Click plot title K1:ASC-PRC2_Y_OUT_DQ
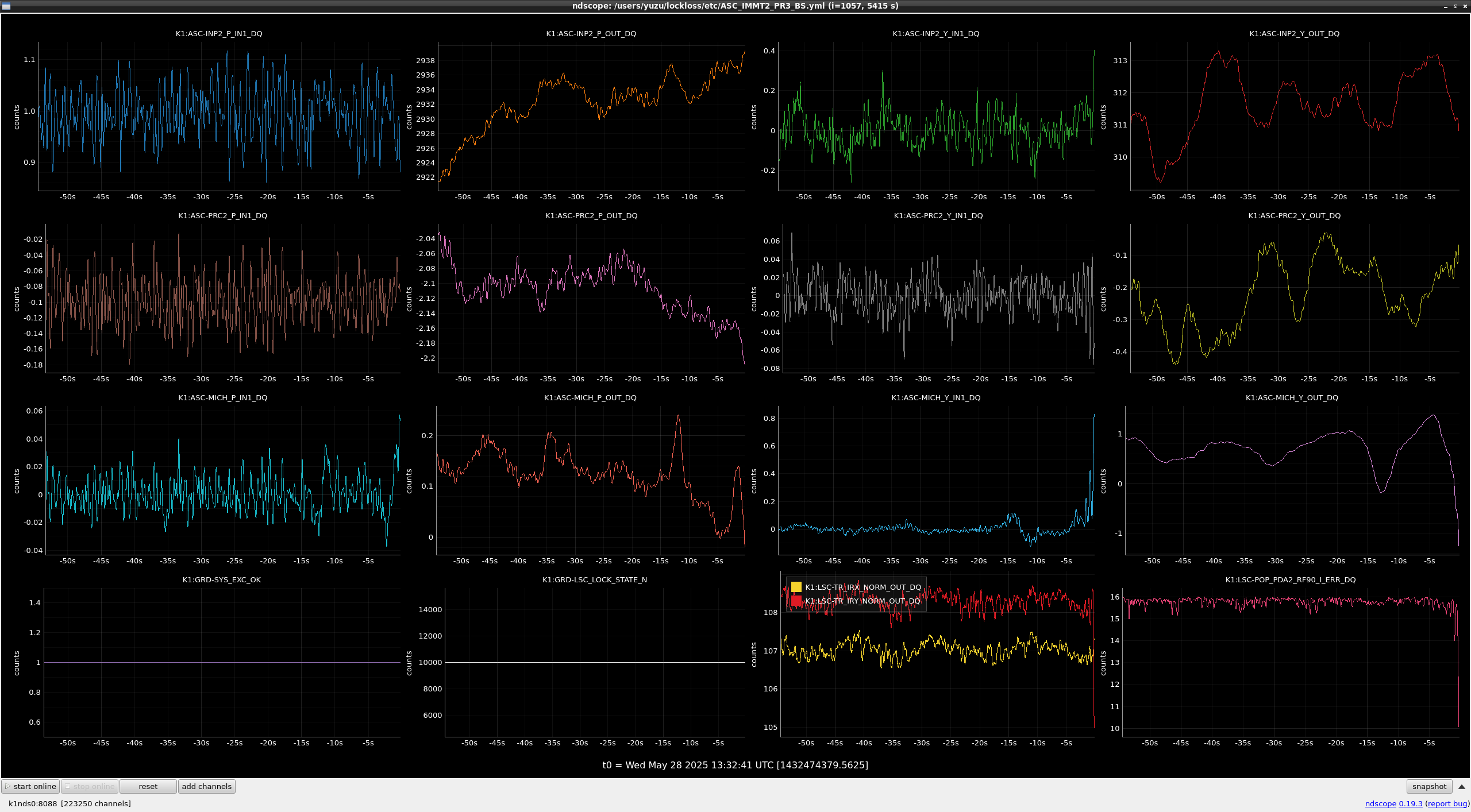 tap(1295, 215)
